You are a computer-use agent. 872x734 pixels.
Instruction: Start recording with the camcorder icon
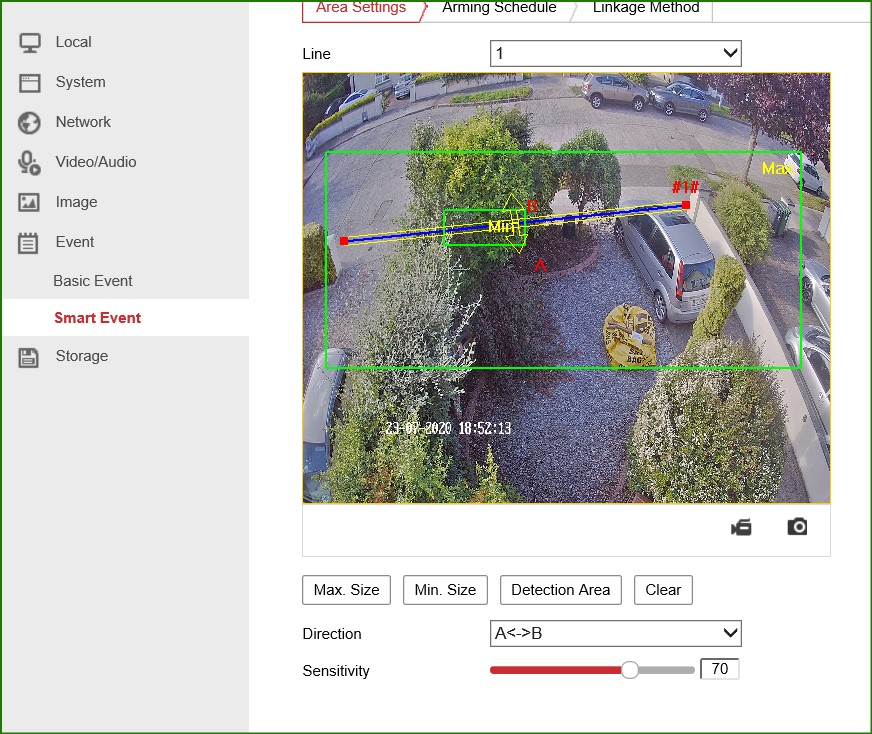click(741, 527)
